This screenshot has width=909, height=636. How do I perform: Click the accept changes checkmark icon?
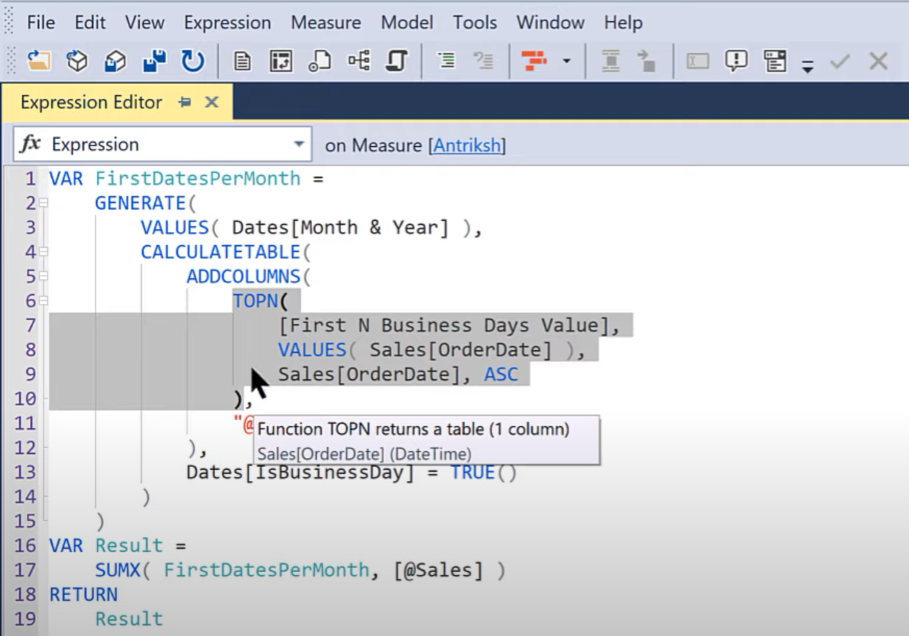(839, 61)
